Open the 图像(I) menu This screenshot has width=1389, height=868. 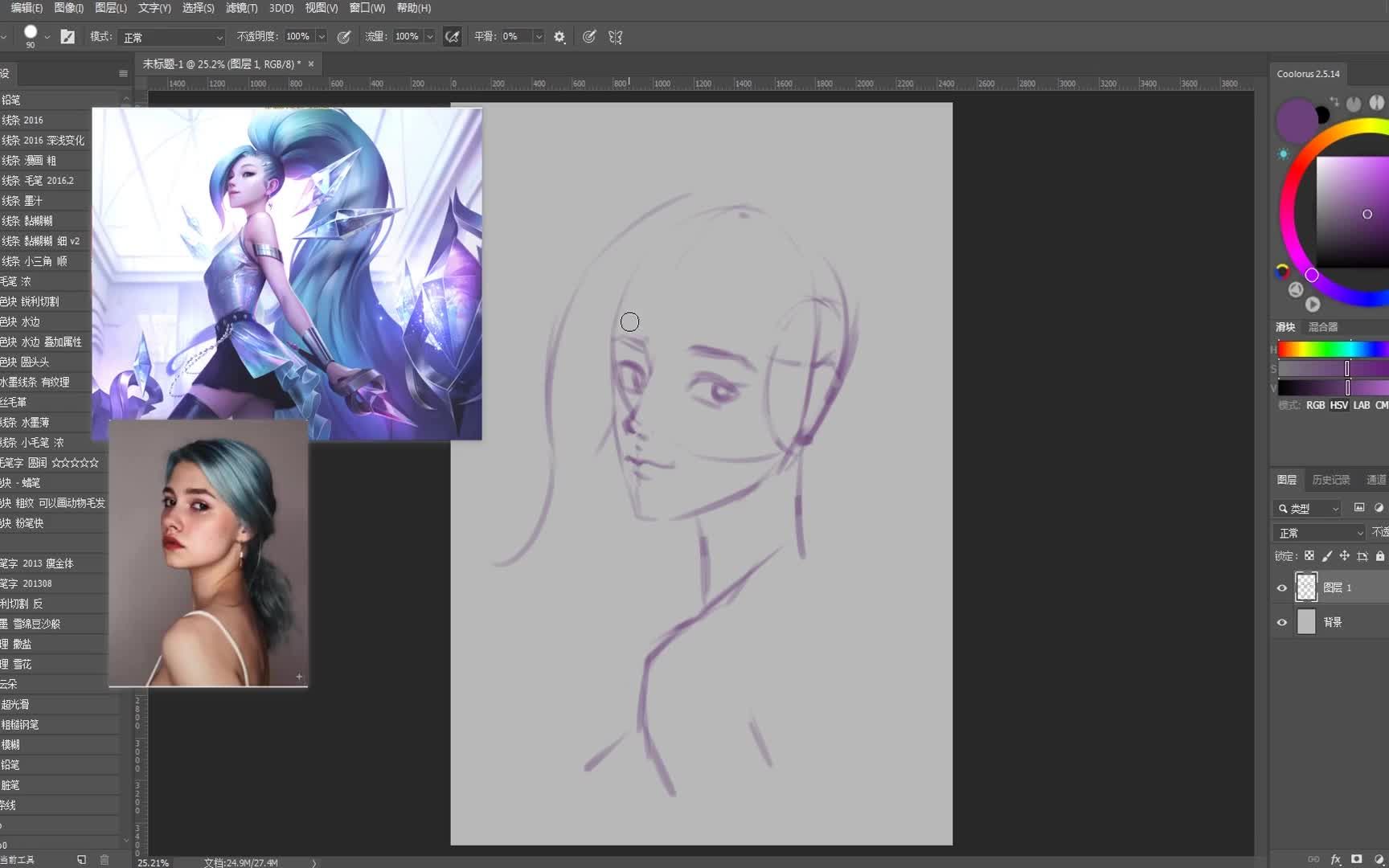coord(68,8)
